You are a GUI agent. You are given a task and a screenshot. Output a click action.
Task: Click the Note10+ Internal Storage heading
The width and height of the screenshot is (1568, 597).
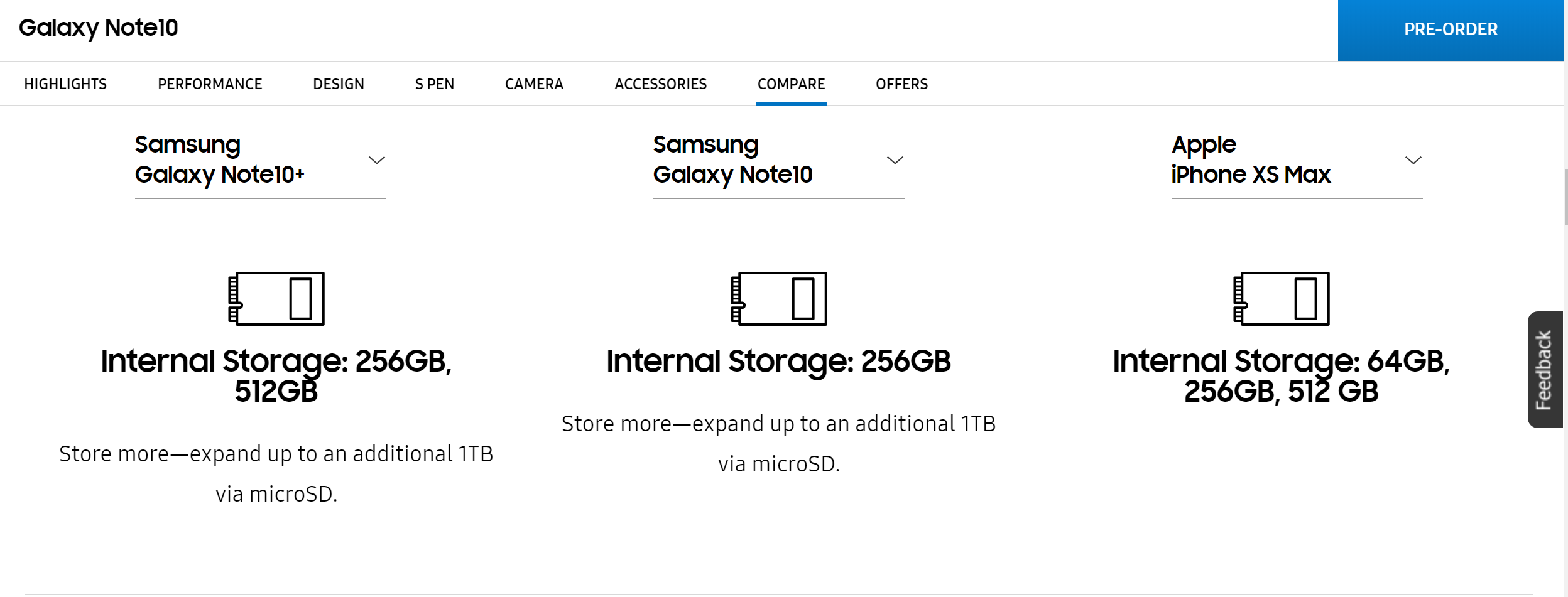tap(276, 375)
